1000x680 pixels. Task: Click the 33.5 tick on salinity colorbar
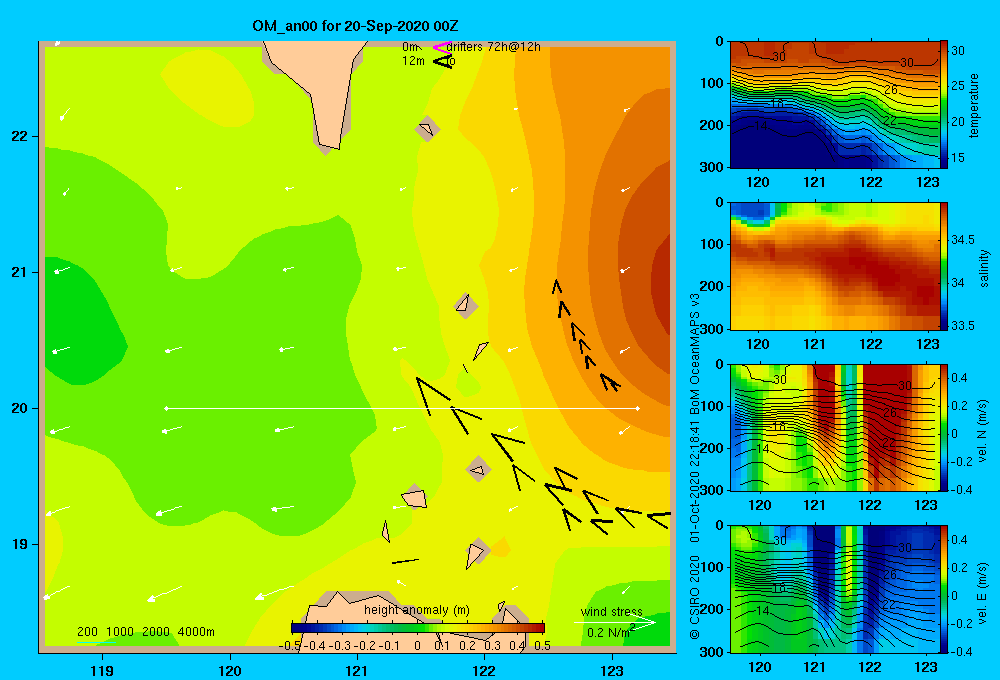pyautogui.click(x=962, y=325)
